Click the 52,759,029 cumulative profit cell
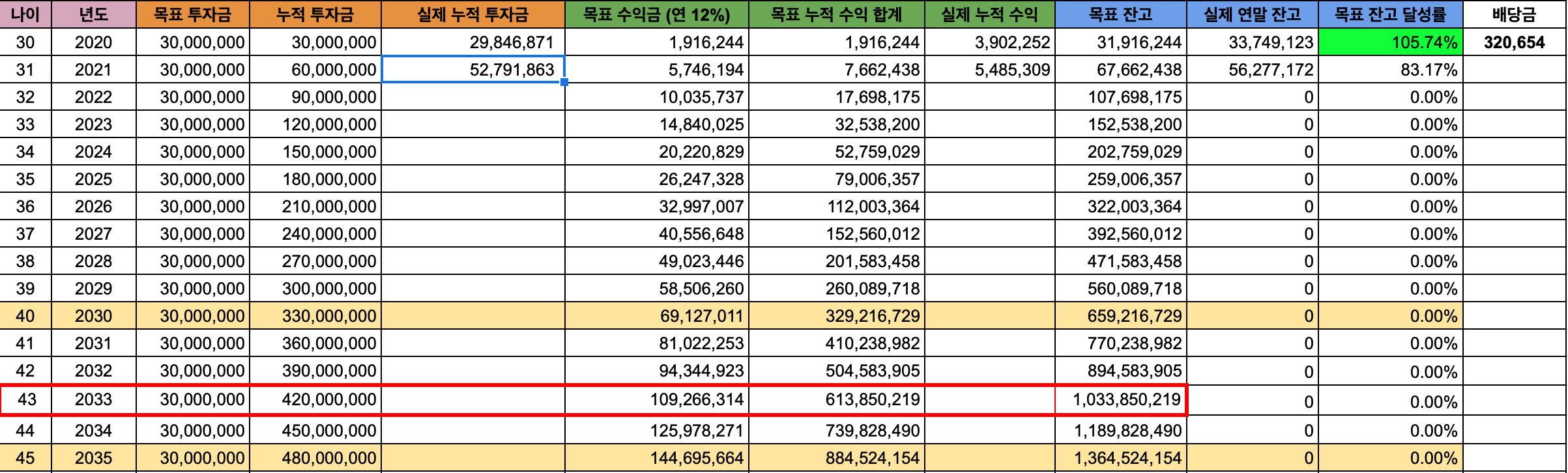The image size is (1568, 473). point(837,152)
